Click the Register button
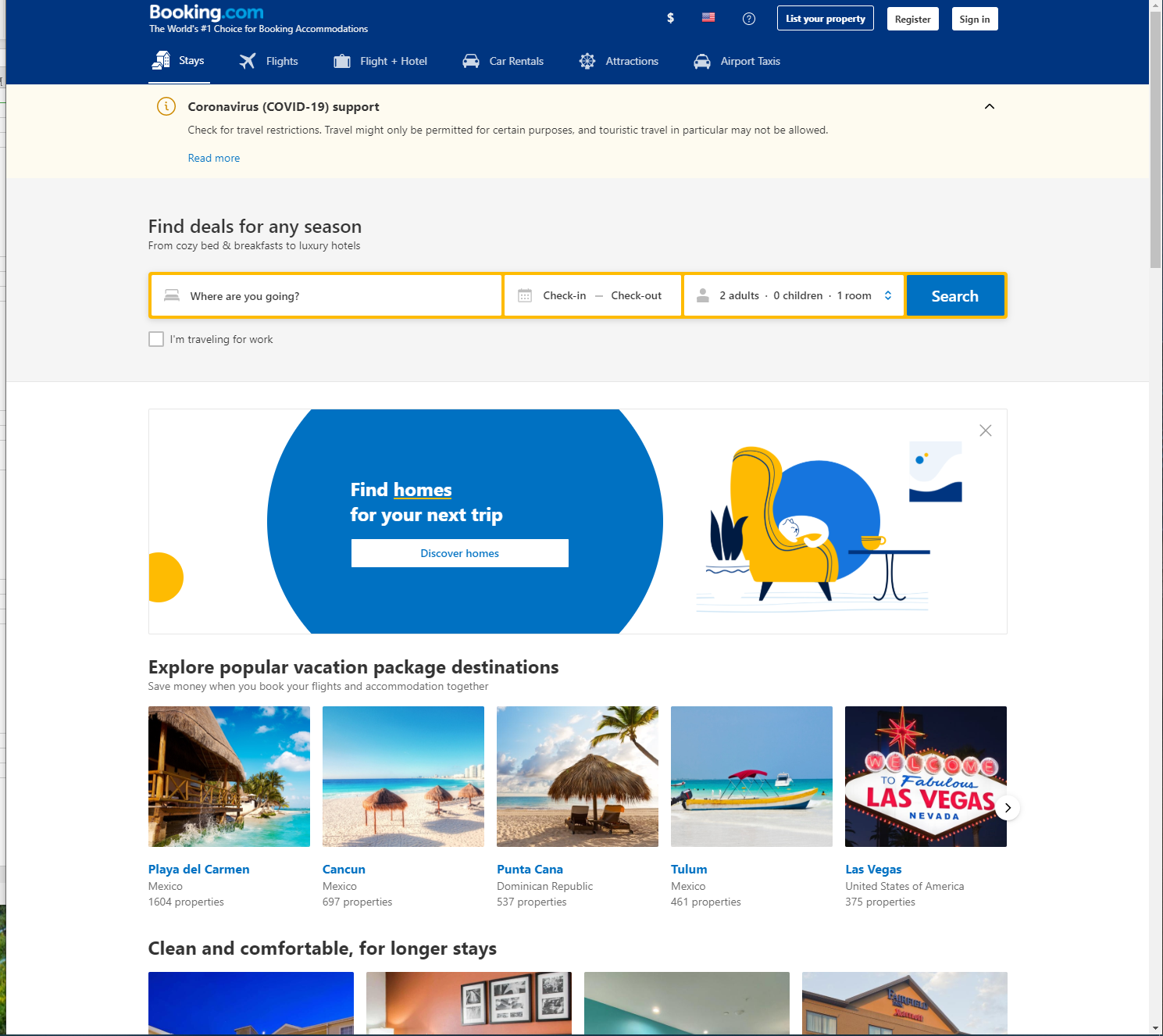Screen dimensions: 1163x1036 [x=913, y=19]
